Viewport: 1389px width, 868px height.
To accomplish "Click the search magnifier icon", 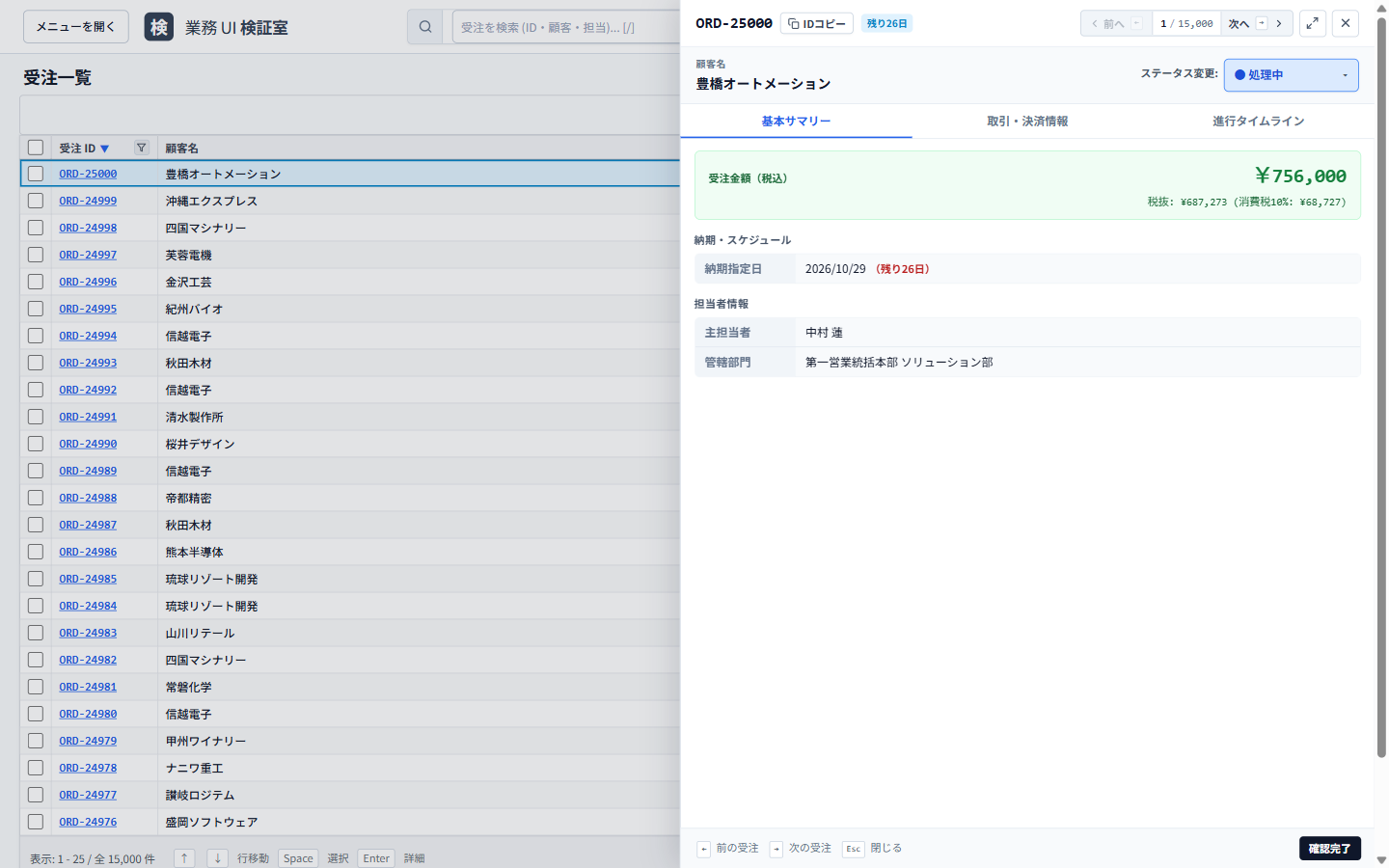I will (424, 27).
